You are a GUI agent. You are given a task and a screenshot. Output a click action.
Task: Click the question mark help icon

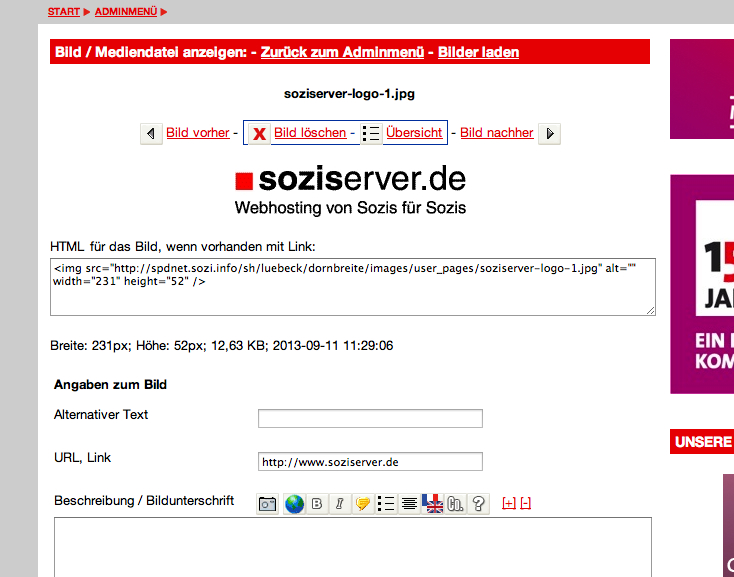479,504
